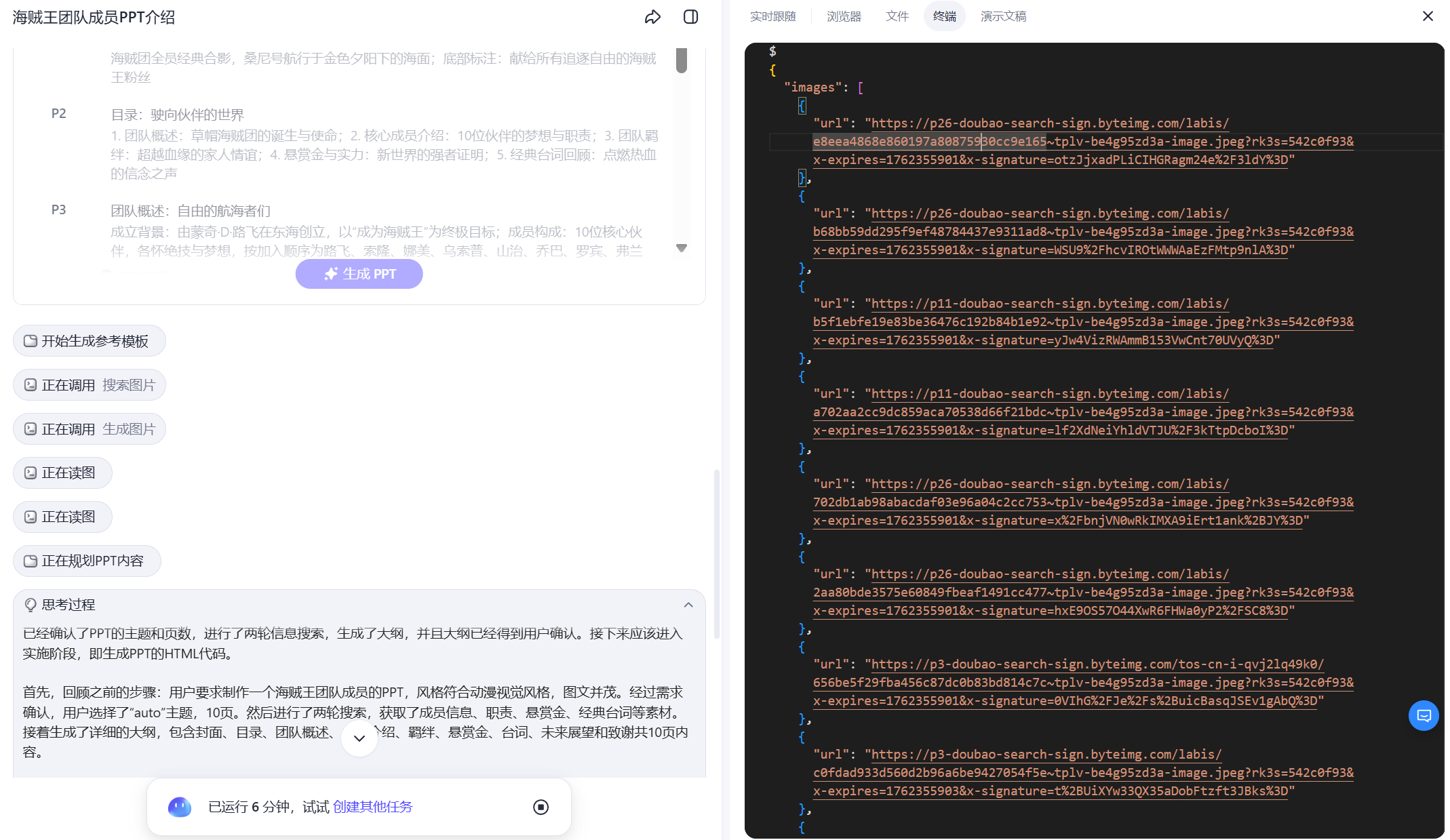Click the outline scrollbar down arrow

(682, 248)
